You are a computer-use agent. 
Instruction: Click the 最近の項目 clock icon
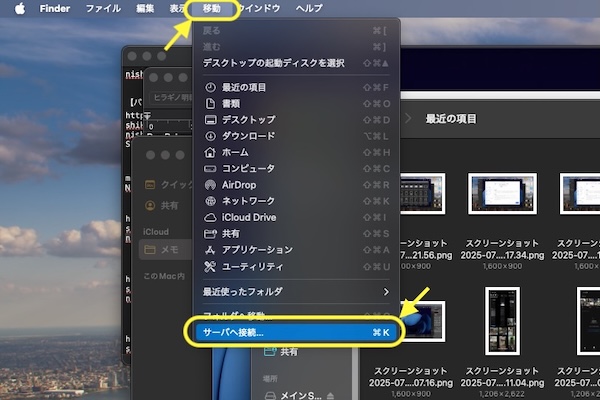tap(210, 87)
